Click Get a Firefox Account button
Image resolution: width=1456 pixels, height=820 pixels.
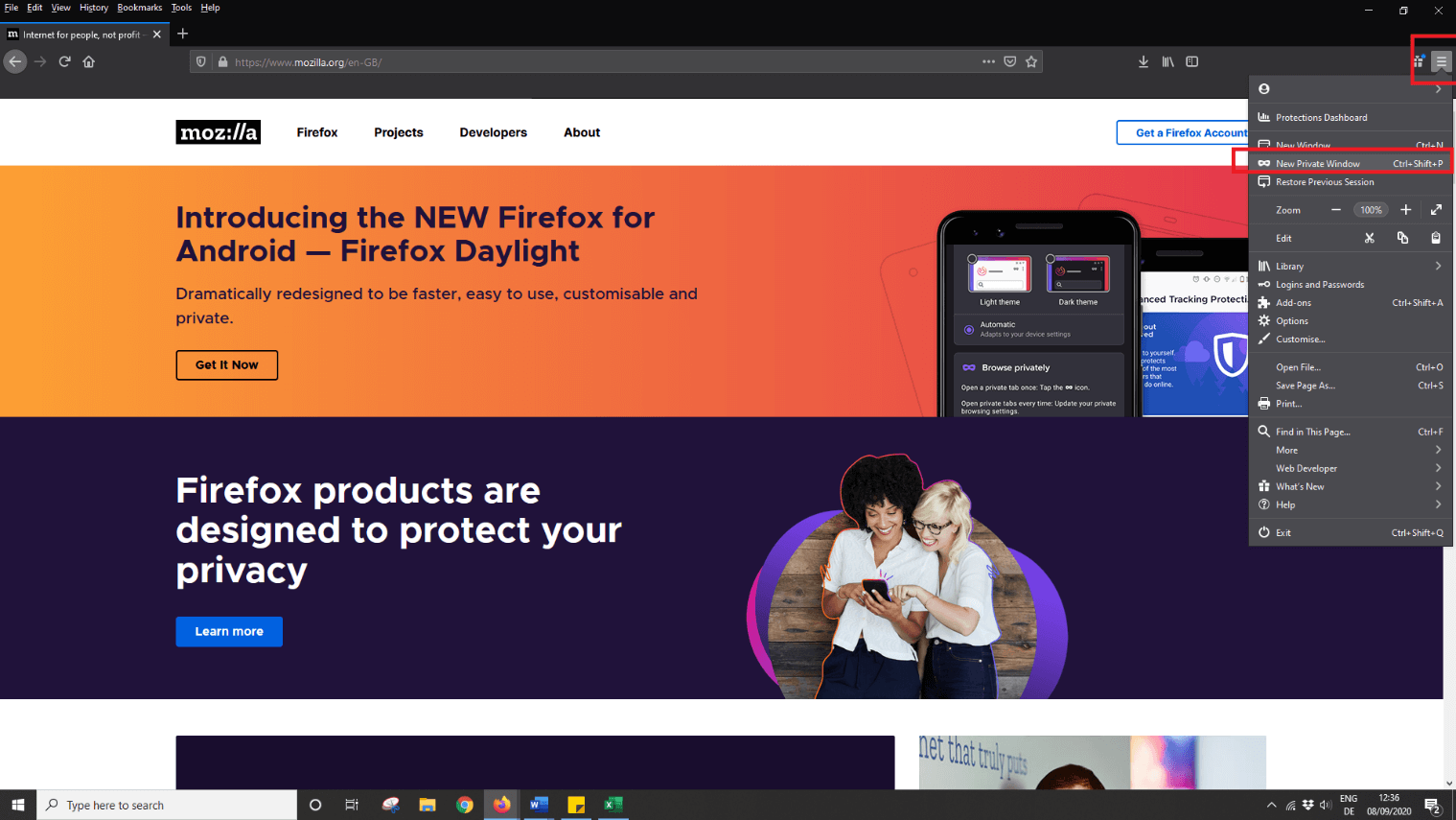pos(1184,132)
